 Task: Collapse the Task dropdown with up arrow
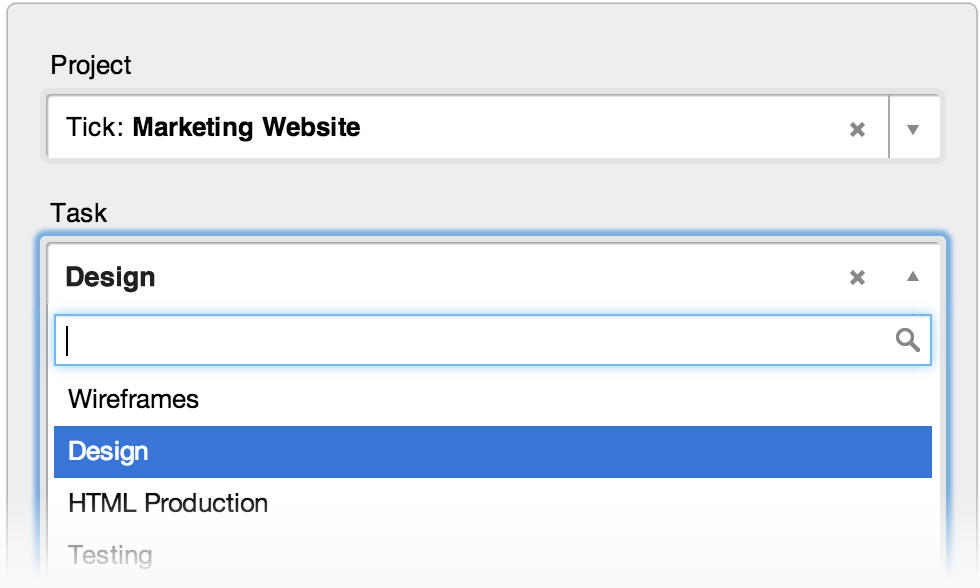pyautogui.click(x=912, y=277)
